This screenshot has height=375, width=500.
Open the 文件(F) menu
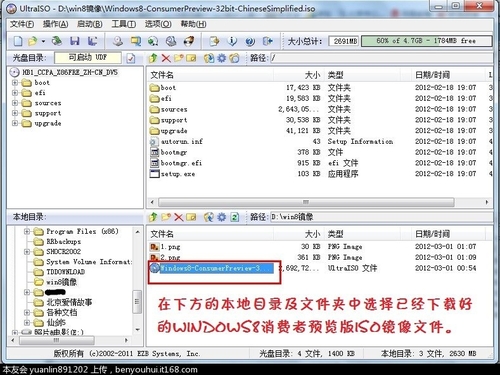[x=22, y=24]
